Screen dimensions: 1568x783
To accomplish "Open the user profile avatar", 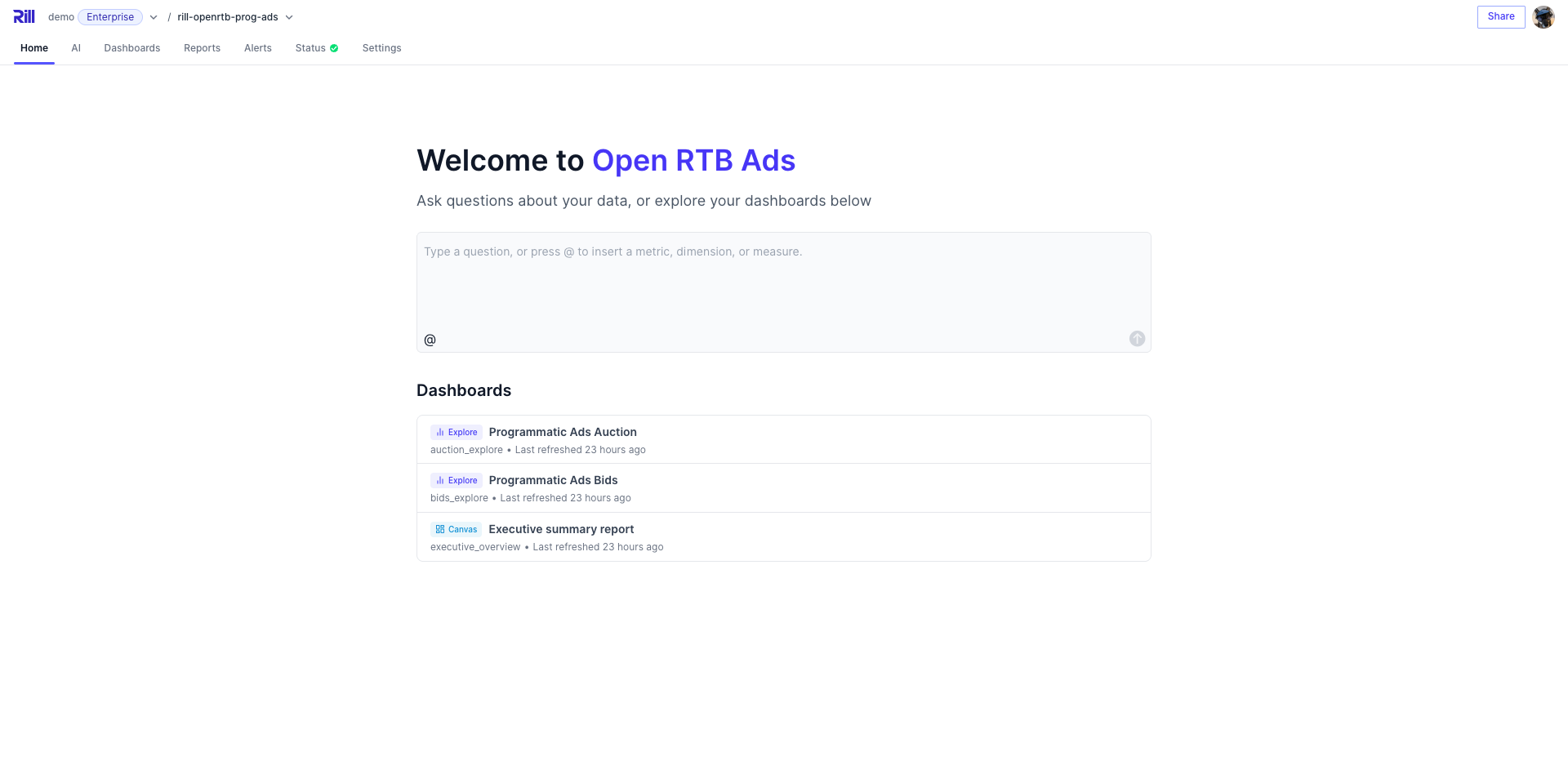I will click(x=1543, y=17).
